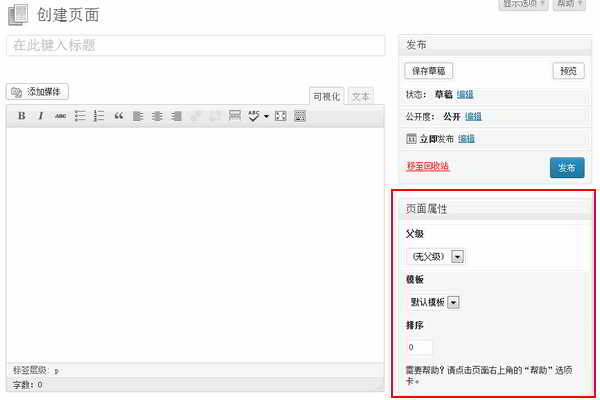The height and width of the screenshot is (400, 600).
Task: Open the 父级 parent page dropdown
Action: 435,256
